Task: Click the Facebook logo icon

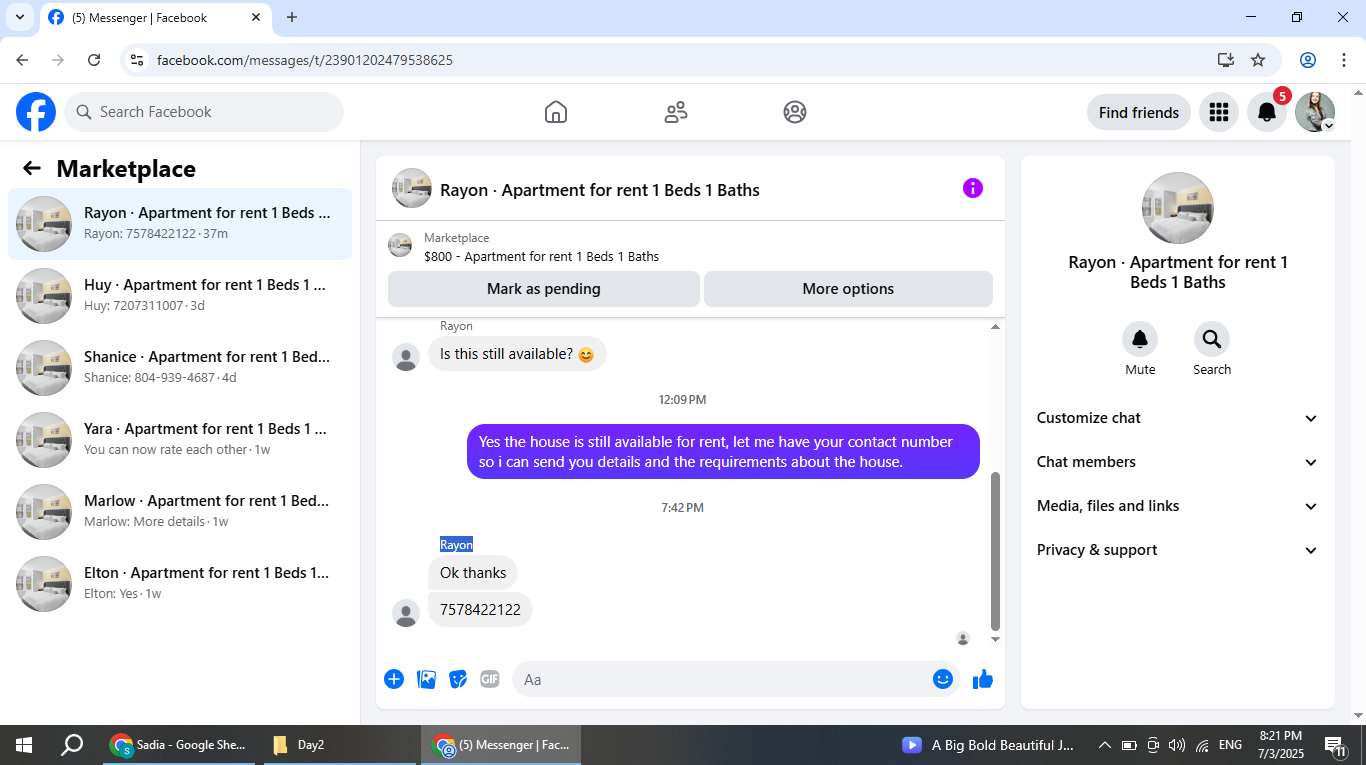Action: 36,112
